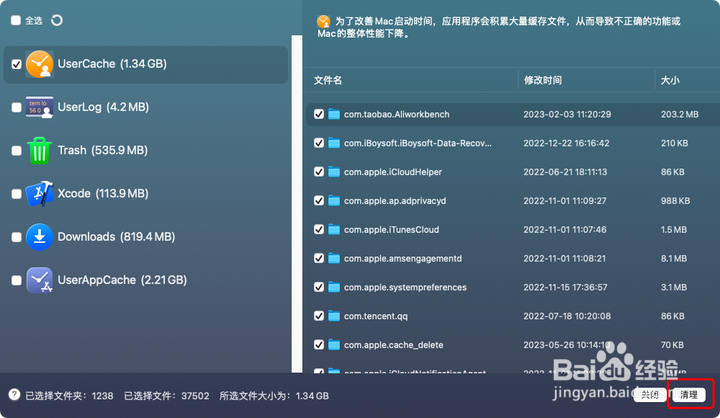Screen dimensions: 720x418
Task: Click the 关闭 close button
Action: tap(650, 395)
